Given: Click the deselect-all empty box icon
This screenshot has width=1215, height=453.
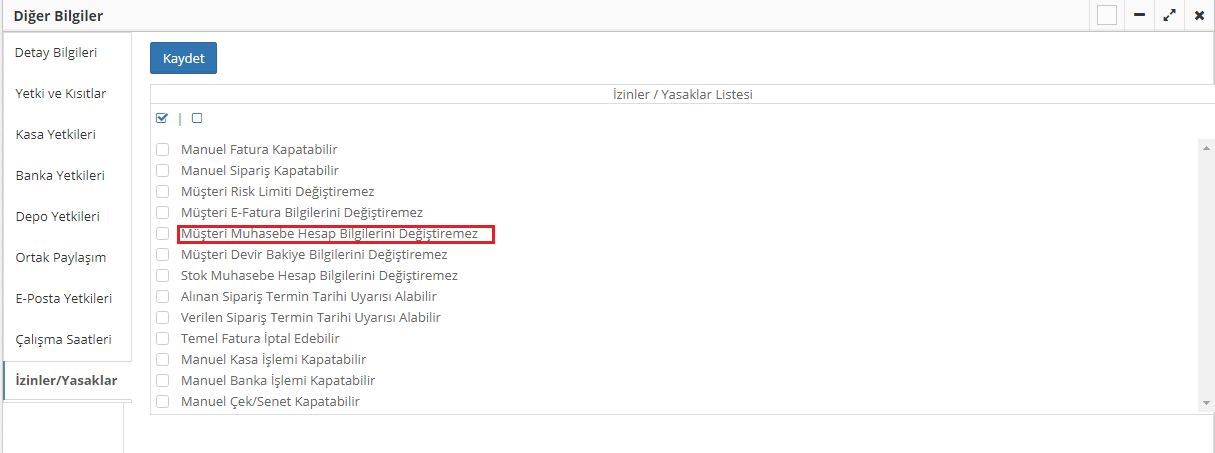Looking at the screenshot, I should 197,118.
